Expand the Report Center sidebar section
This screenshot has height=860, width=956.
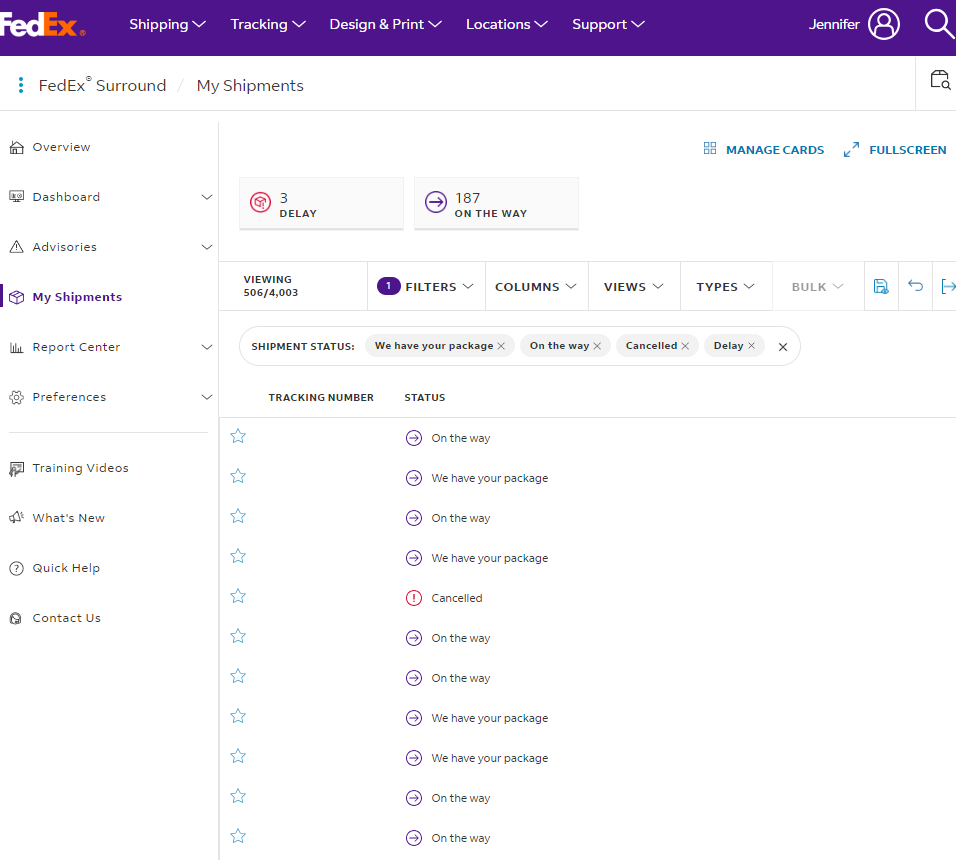pyautogui.click(x=207, y=347)
